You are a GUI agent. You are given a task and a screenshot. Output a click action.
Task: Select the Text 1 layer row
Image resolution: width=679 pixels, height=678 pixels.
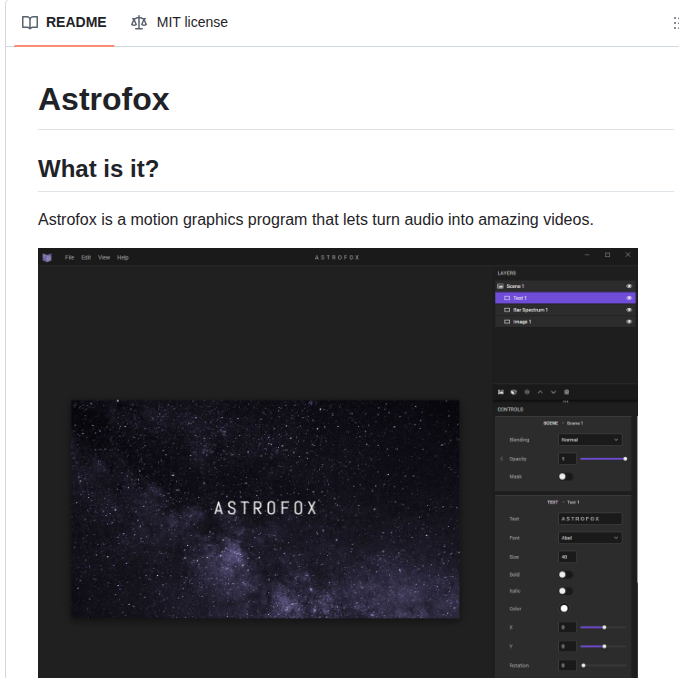click(x=565, y=298)
